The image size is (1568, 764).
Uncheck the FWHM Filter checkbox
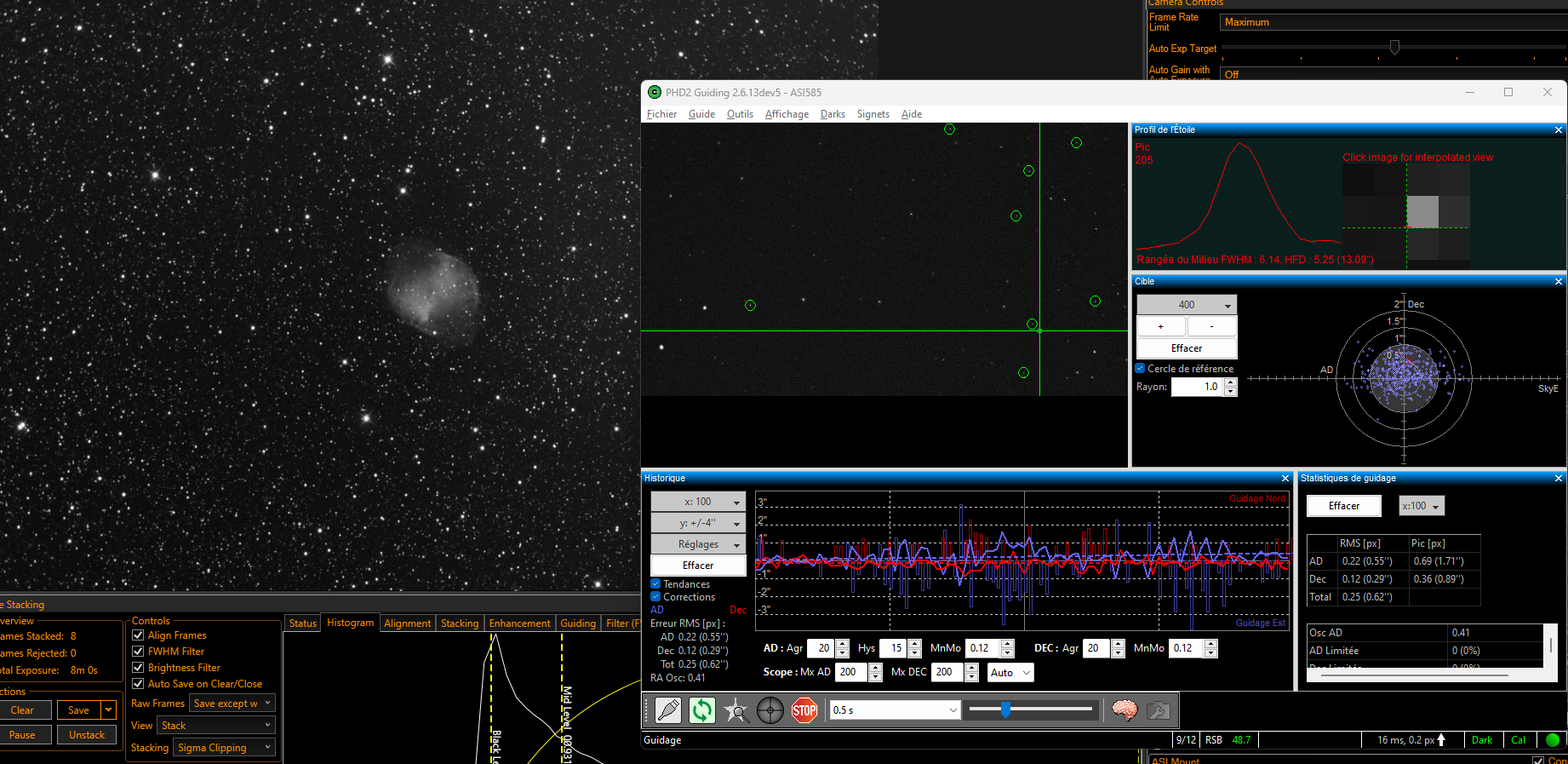pos(138,652)
